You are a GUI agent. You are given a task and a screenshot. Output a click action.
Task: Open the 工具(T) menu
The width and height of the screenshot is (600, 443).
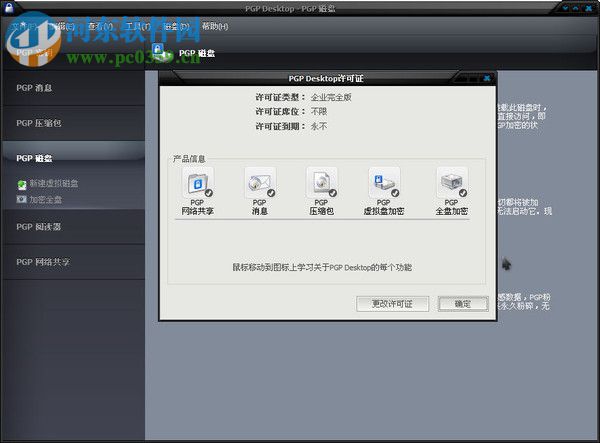tap(138, 26)
